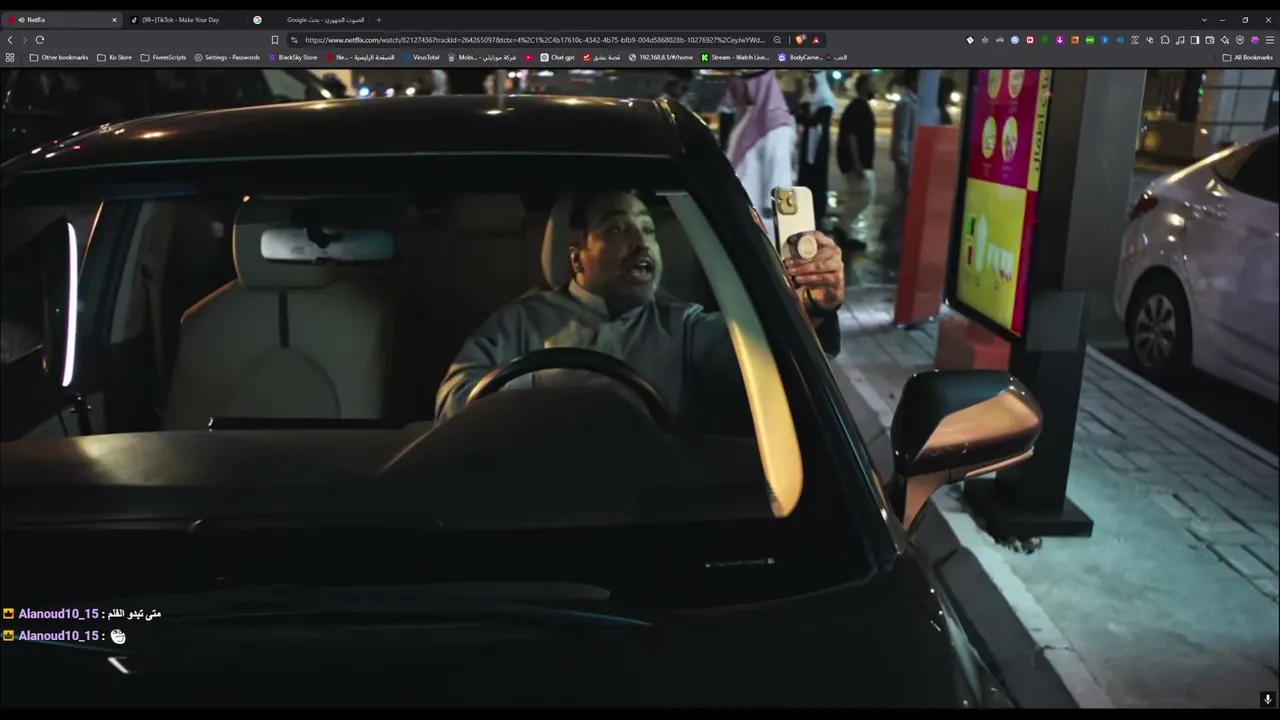Open the Brave Wallet icon
Screen dimensions: 1280x720
pos(1210,40)
